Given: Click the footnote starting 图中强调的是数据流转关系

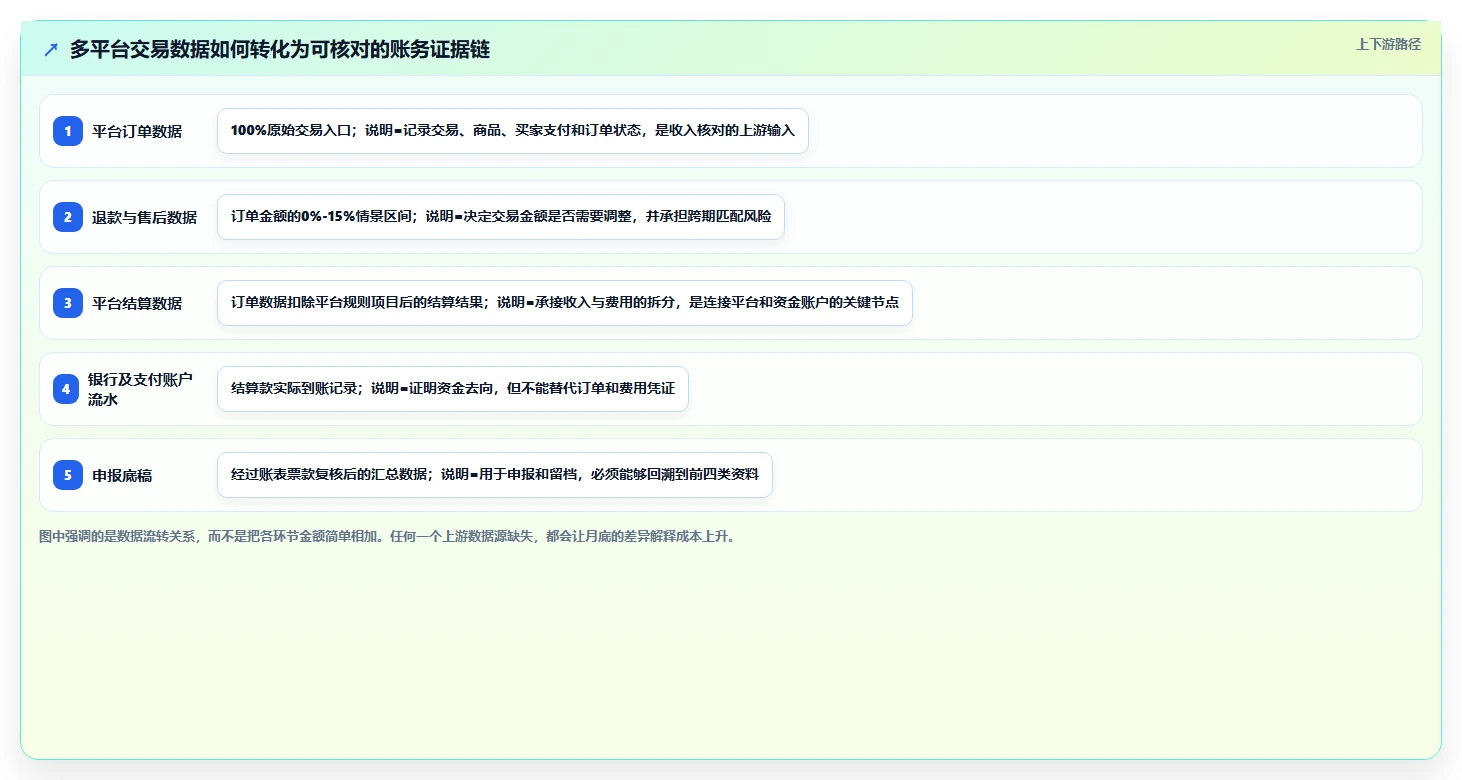Looking at the screenshot, I should tap(390, 536).
